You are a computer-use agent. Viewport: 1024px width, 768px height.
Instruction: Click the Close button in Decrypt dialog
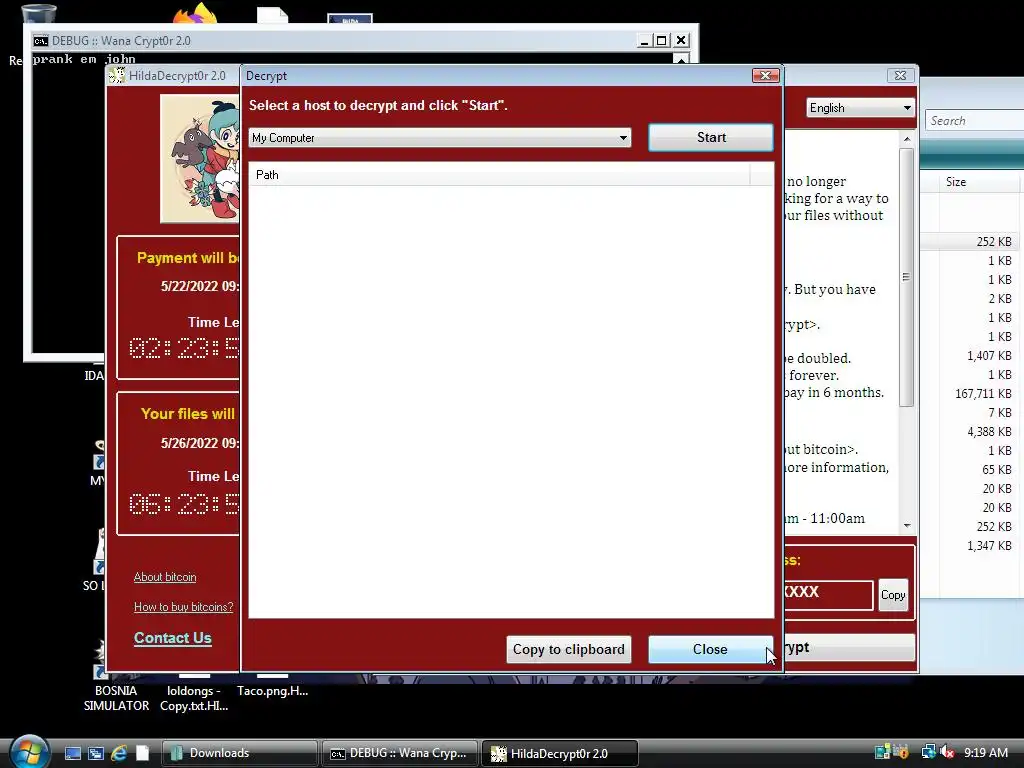tap(710, 649)
